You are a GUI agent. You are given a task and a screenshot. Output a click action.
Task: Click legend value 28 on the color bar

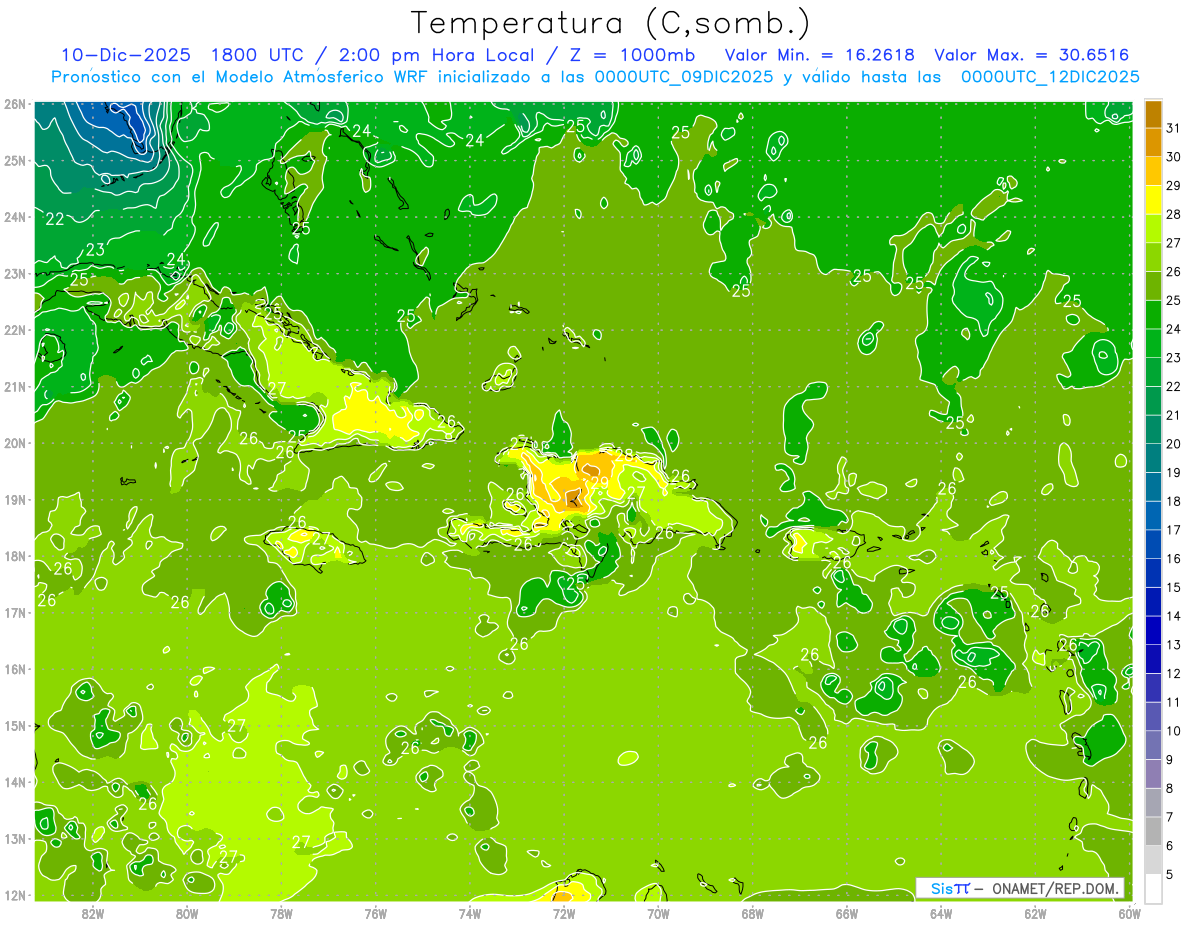[x=1173, y=213]
